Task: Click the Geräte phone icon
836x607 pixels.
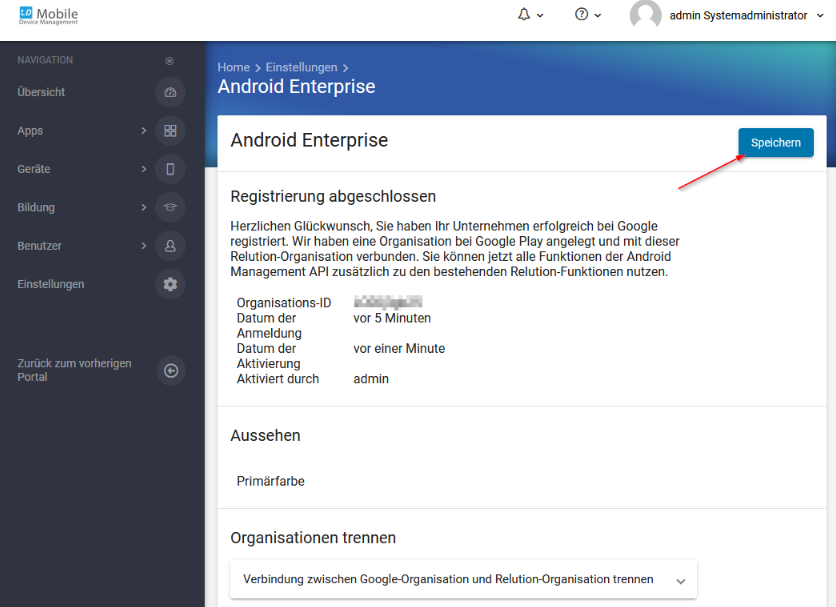Action: click(170, 169)
